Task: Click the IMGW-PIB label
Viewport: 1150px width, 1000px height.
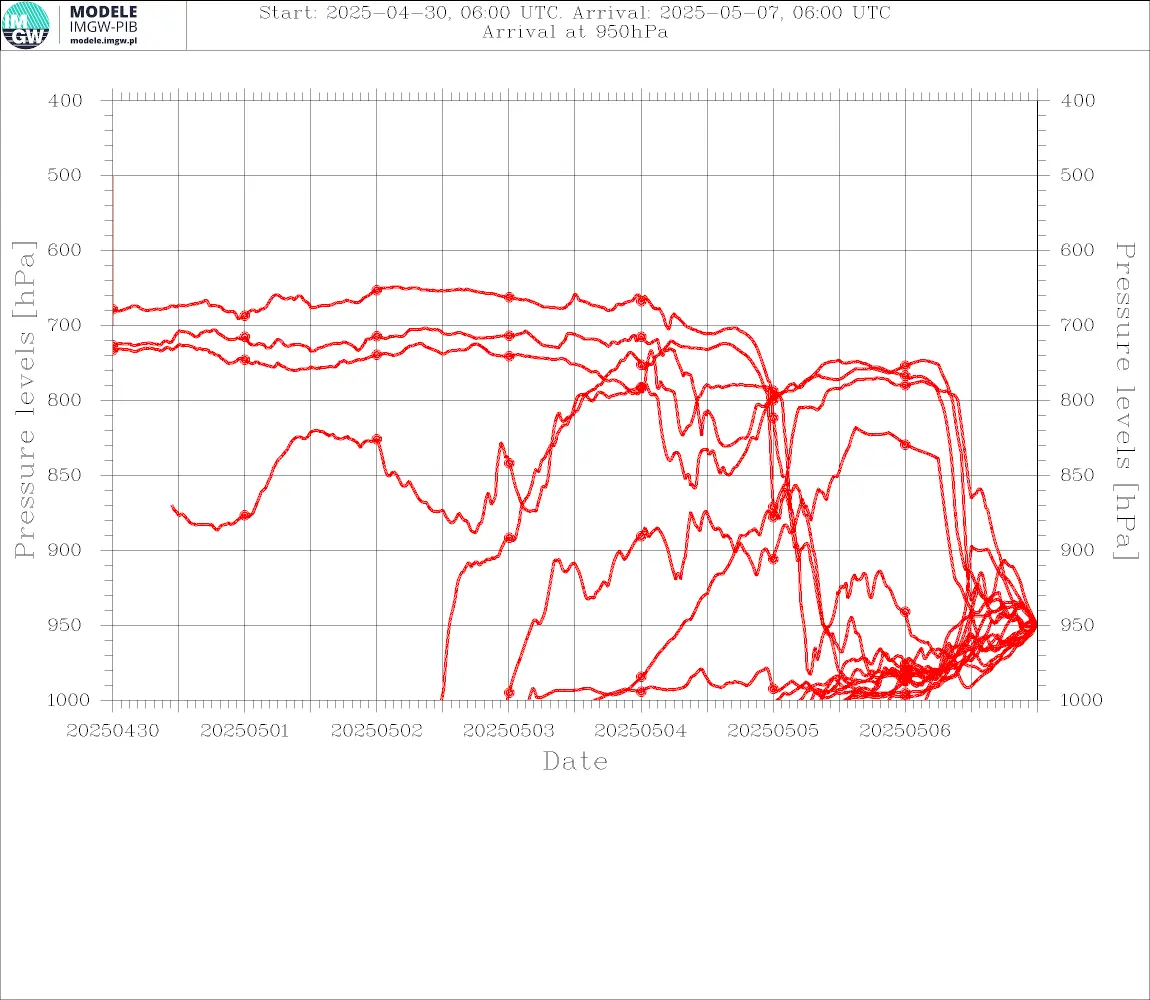Action: tap(103, 27)
